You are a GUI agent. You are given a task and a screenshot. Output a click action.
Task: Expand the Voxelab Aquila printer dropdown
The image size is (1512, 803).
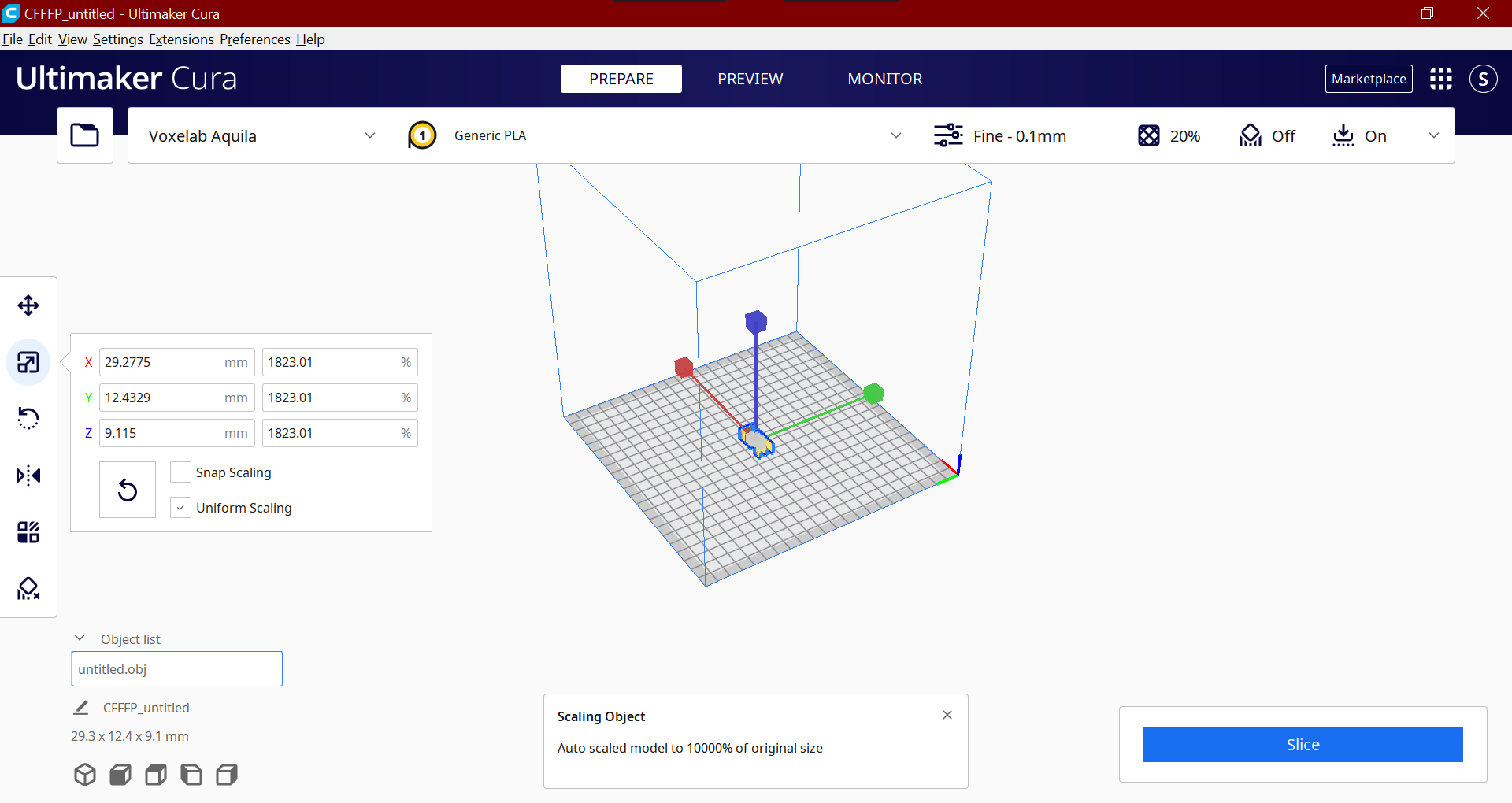click(x=260, y=135)
